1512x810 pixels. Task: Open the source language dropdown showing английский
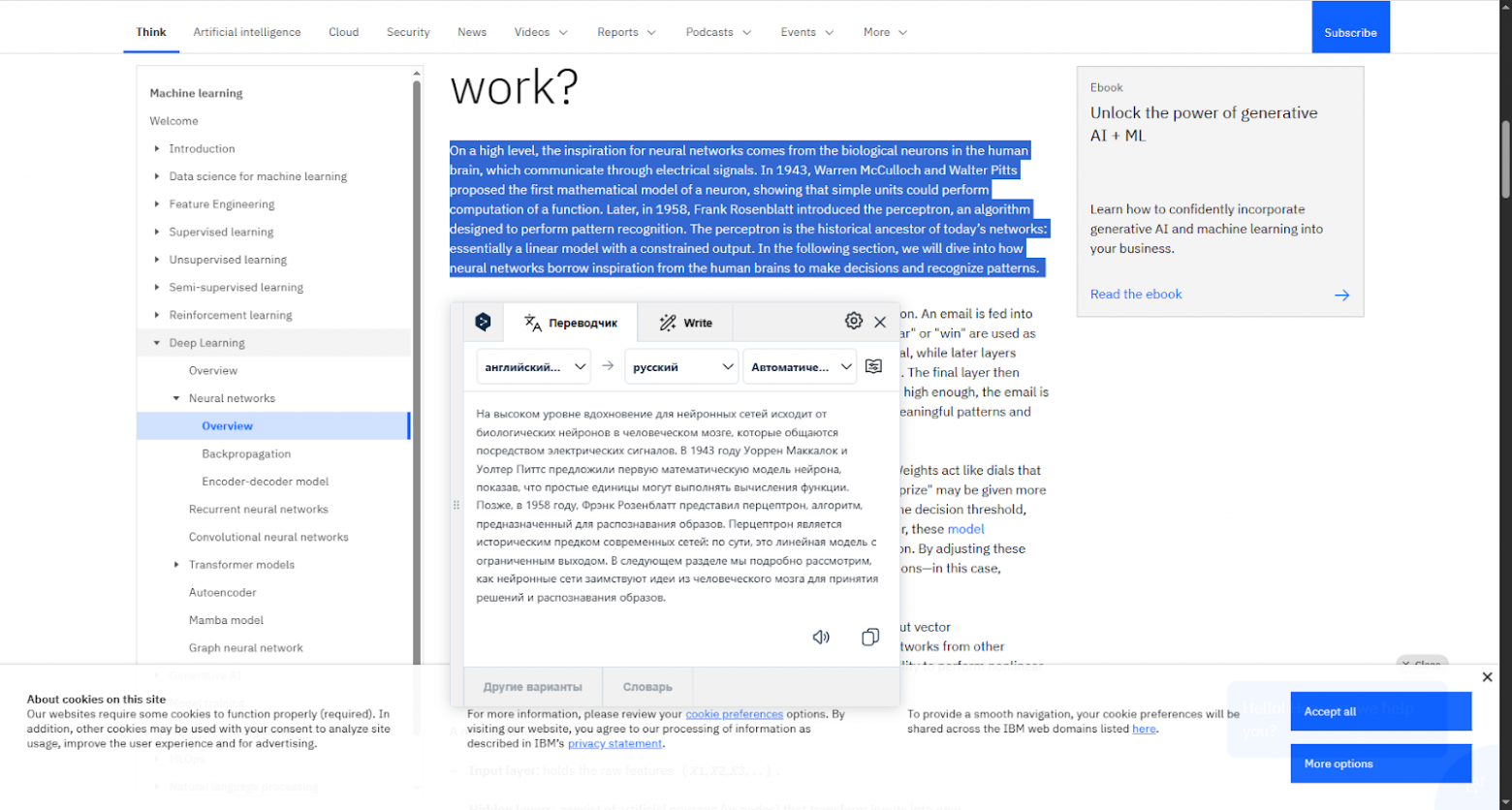click(x=533, y=366)
